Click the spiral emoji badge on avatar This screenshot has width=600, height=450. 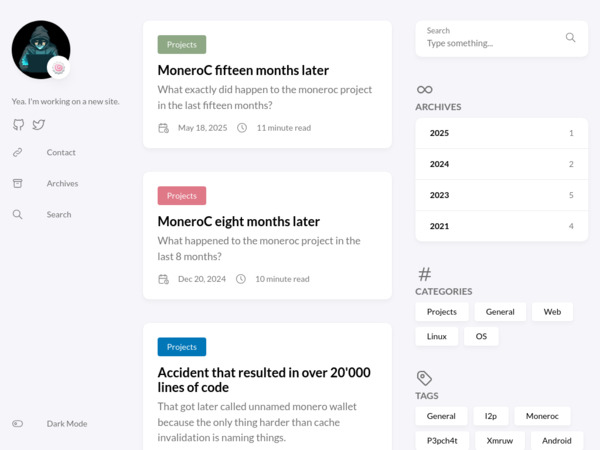(x=59, y=68)
